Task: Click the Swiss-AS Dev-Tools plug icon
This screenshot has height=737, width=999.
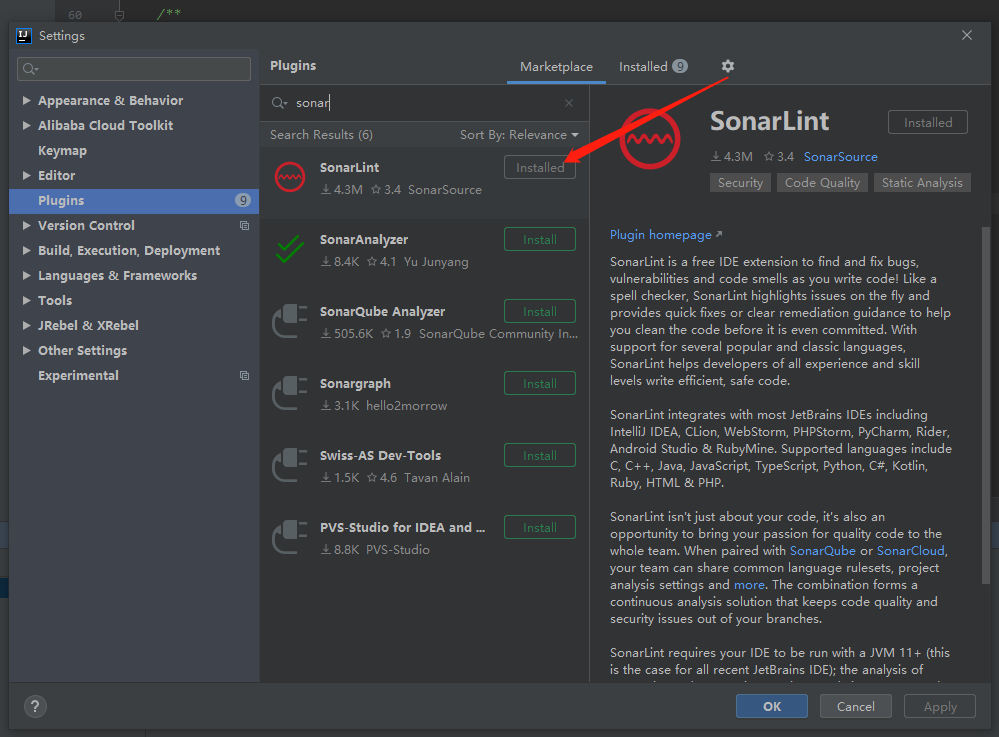Action: tap(290, 465)
